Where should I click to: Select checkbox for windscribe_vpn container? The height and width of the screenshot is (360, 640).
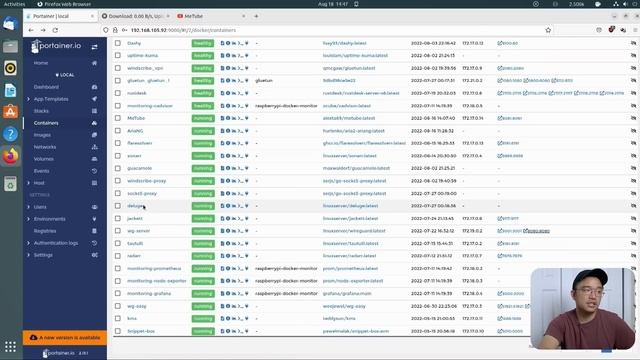[118, 68]
